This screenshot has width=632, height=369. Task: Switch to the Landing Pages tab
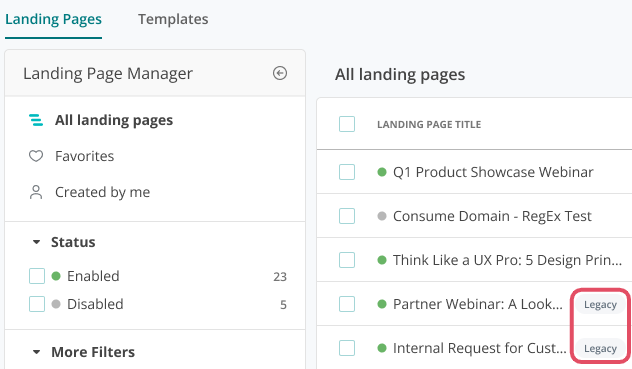click(53, 19)
